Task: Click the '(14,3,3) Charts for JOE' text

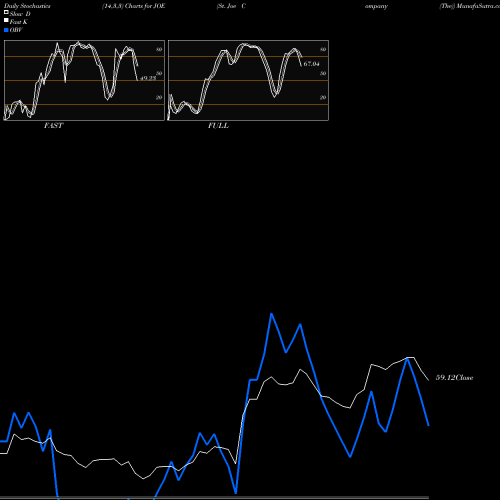Action: [134, 6]
